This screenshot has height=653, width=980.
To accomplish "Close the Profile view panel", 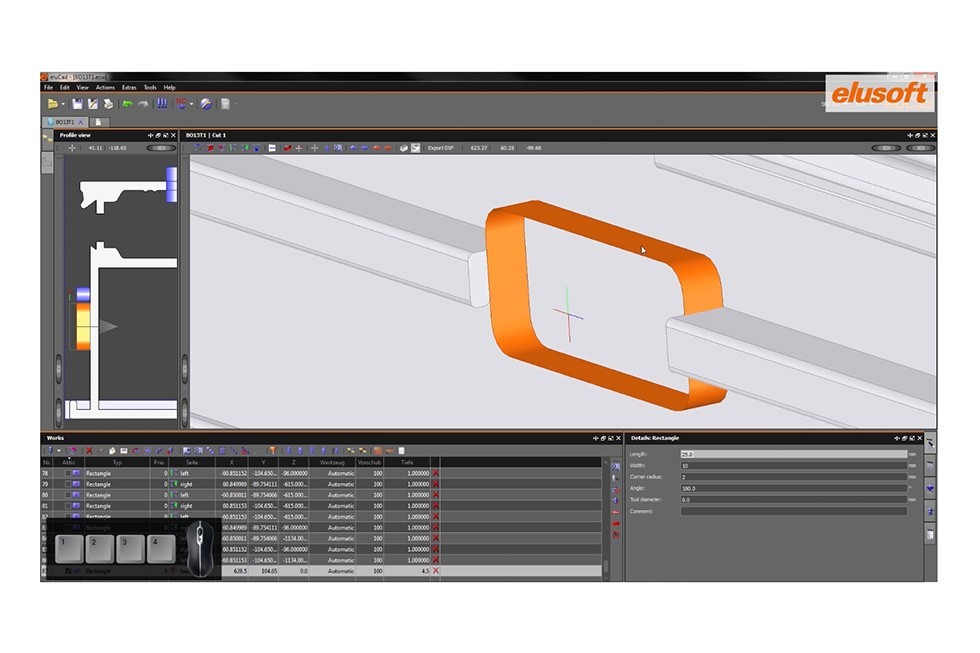I will coord(174,135).
